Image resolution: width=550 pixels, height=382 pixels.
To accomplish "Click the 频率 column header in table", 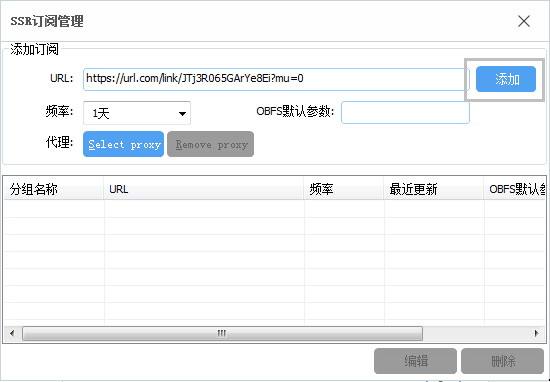I will [344, 189].
